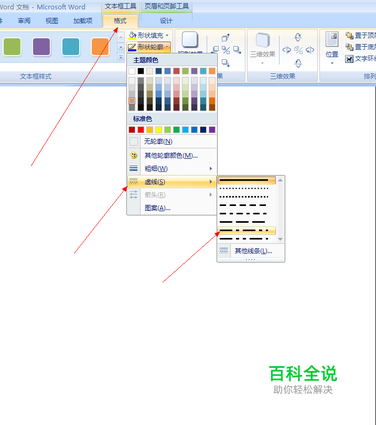Image resolution: width=376 pixels, height=425 pixels.
Task: Choose the solid line style
Action: [247, 181]
